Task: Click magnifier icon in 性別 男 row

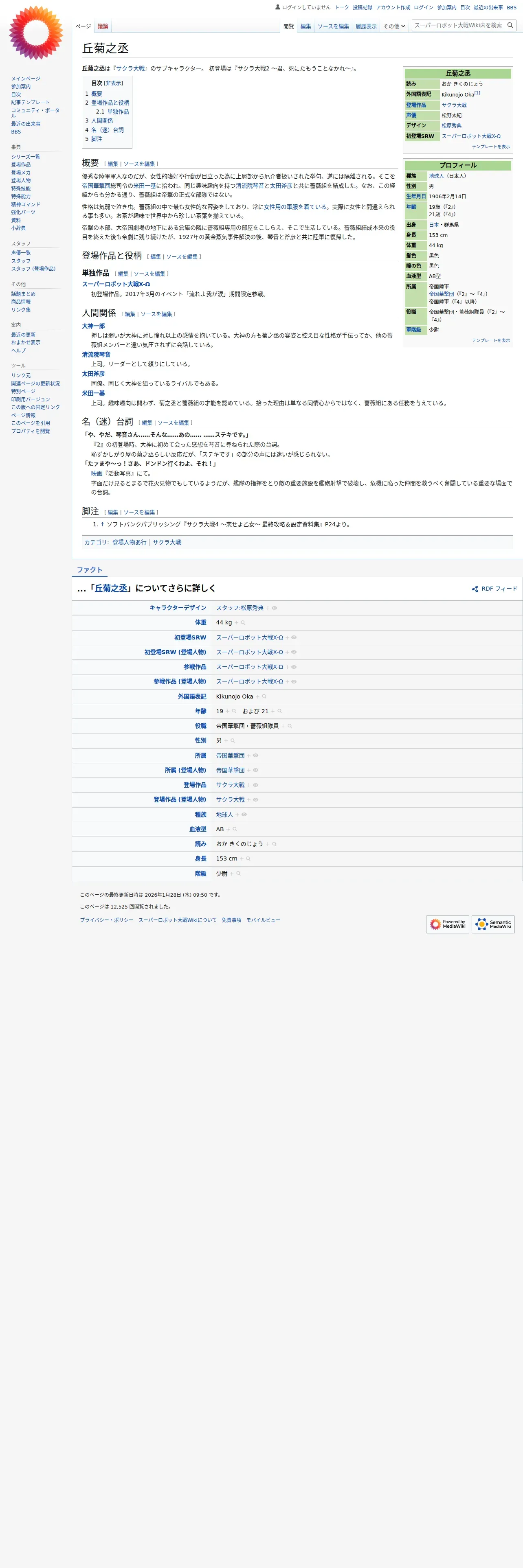Action: pyautogui.click(x=233, y=741)
